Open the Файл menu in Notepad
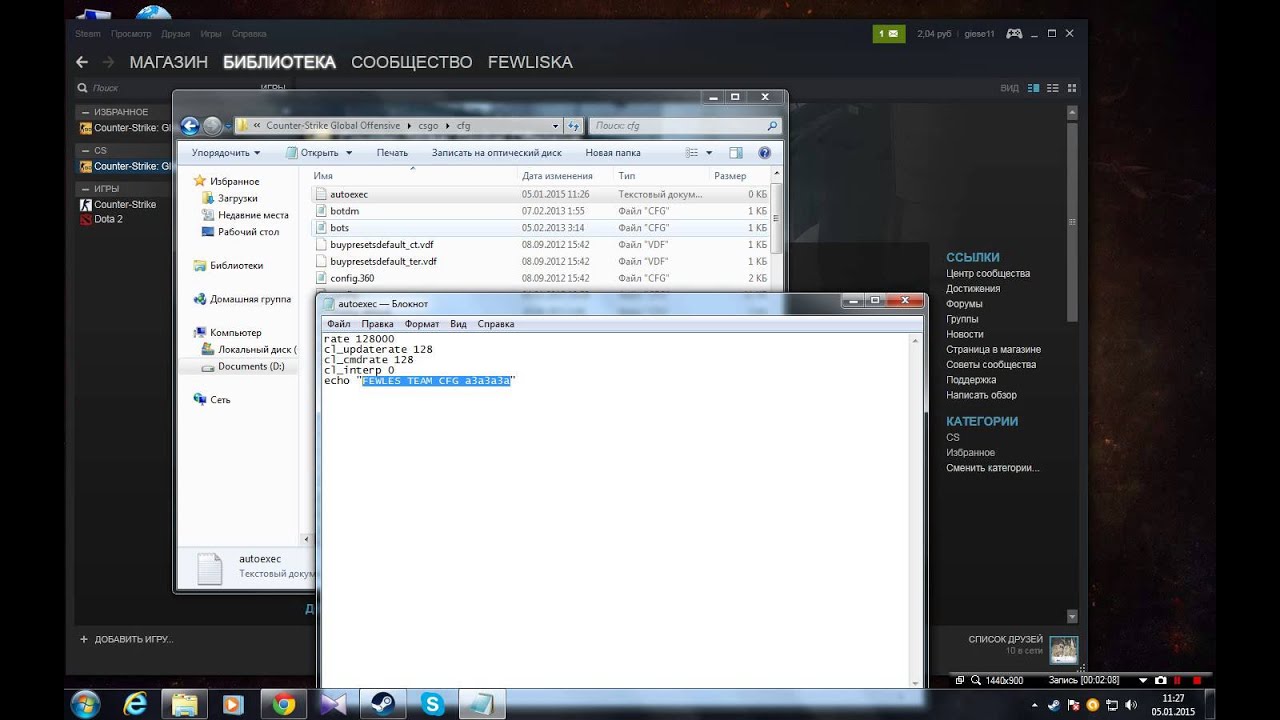 (338, 324)
